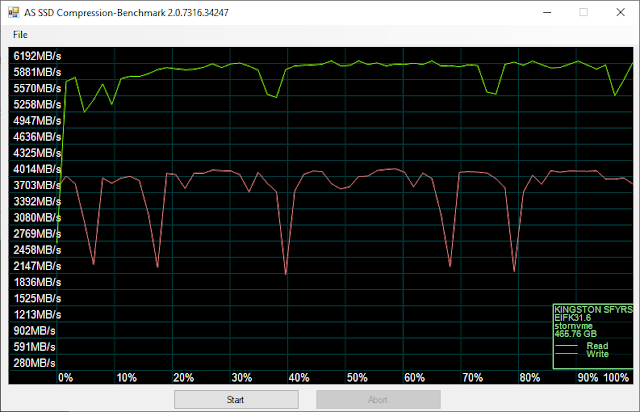Click the 1525MB/s axis label
Viewport: 640px width, 412px height.
point(37,298)
